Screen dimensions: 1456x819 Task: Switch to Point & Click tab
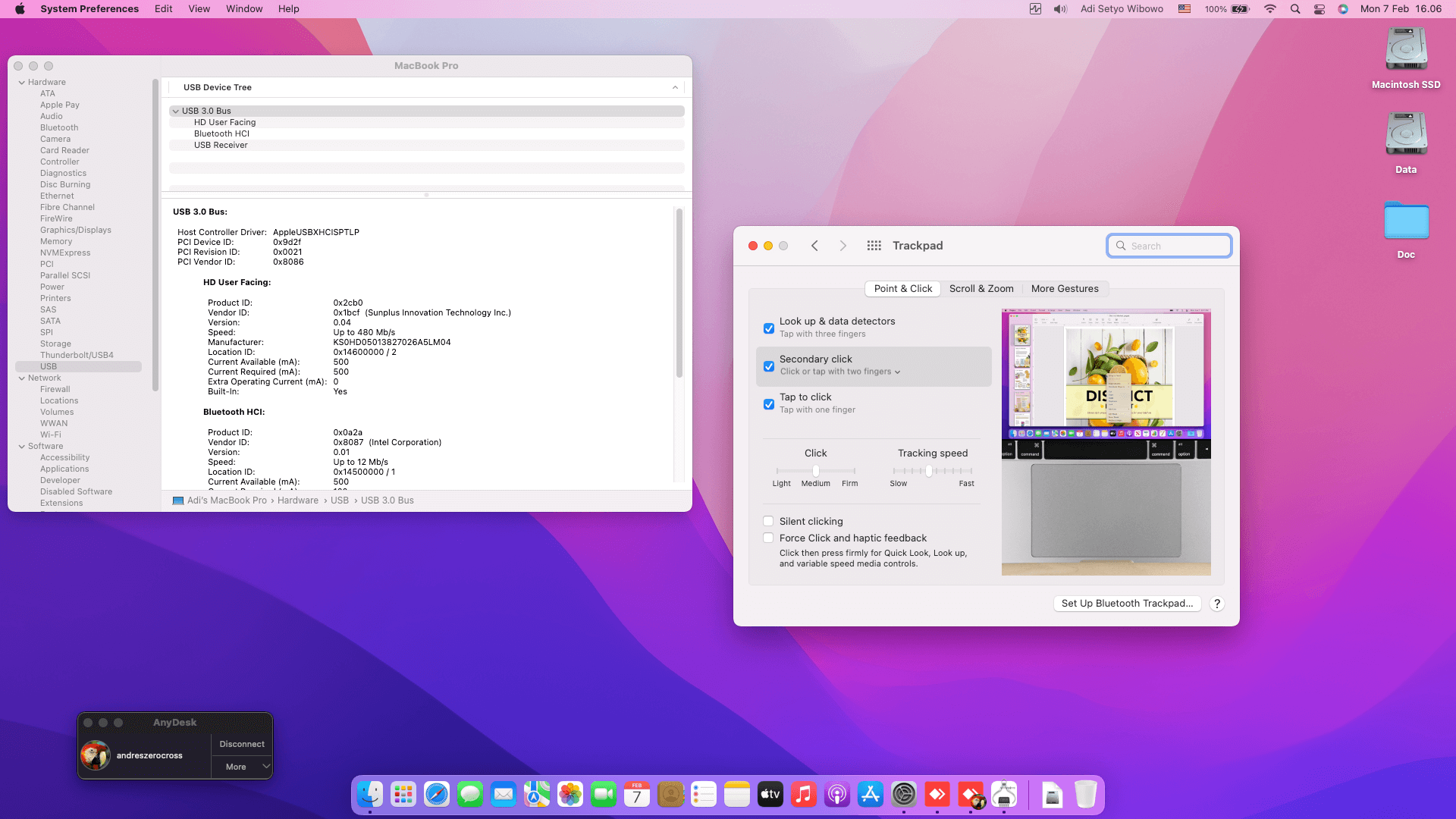tap(902, 289)
